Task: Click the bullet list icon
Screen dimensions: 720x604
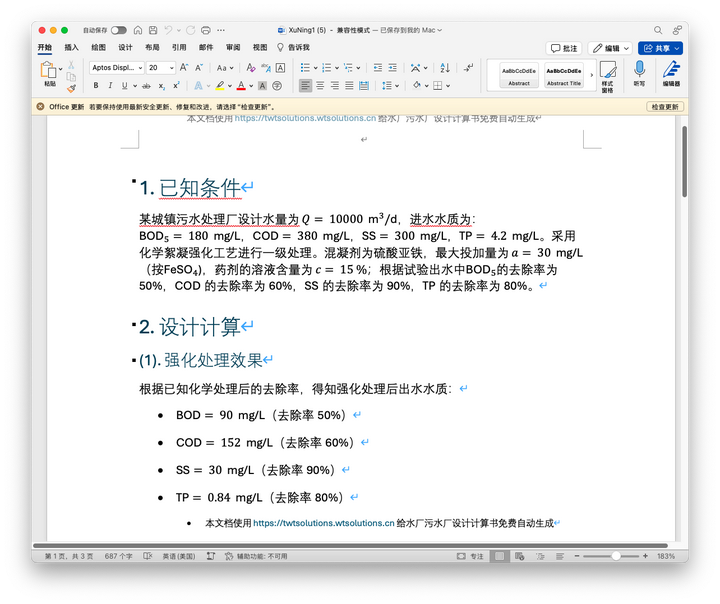Action: point(305,68)
